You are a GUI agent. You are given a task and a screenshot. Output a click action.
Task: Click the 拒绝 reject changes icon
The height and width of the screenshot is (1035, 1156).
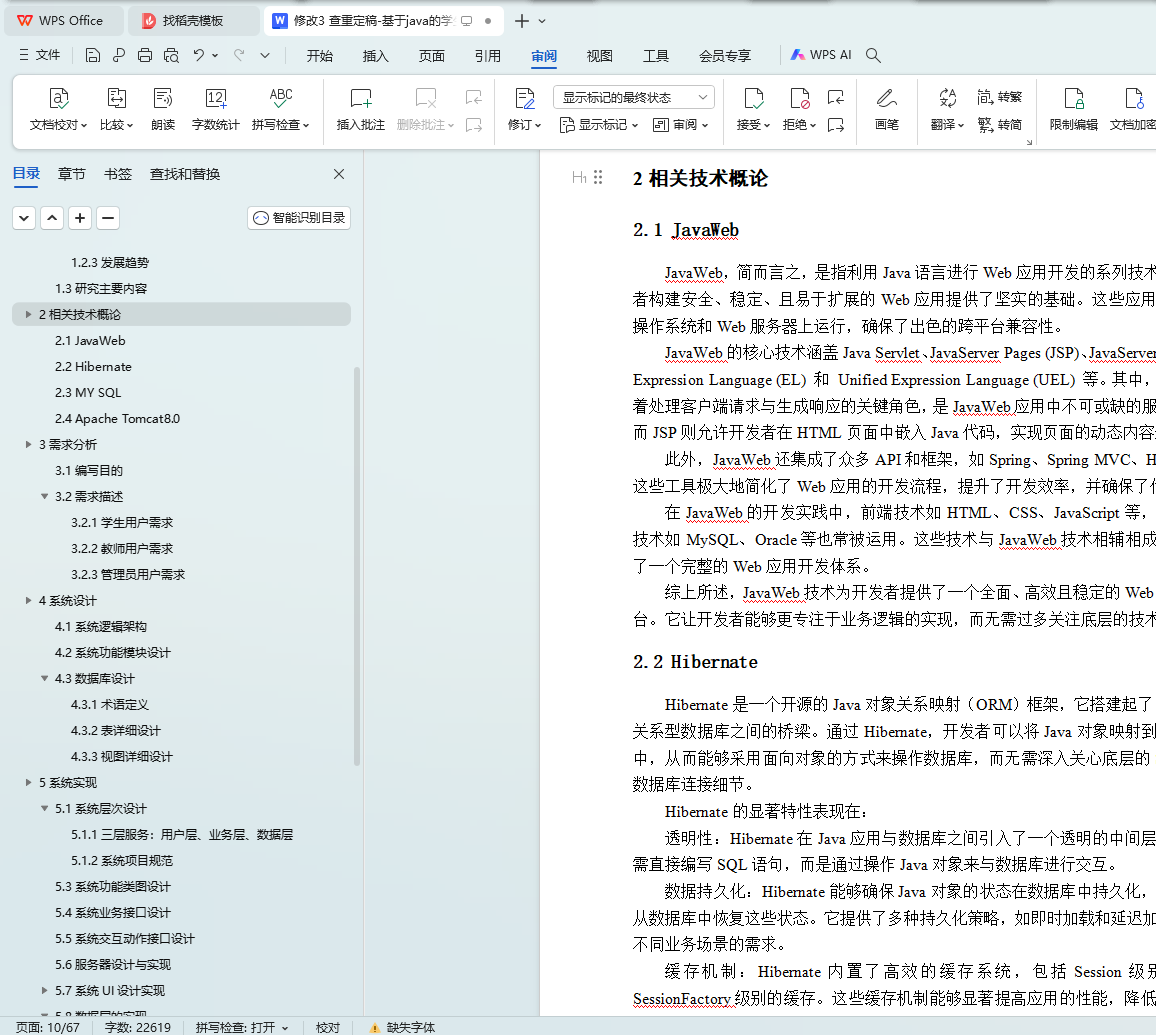tap(799, 99)
